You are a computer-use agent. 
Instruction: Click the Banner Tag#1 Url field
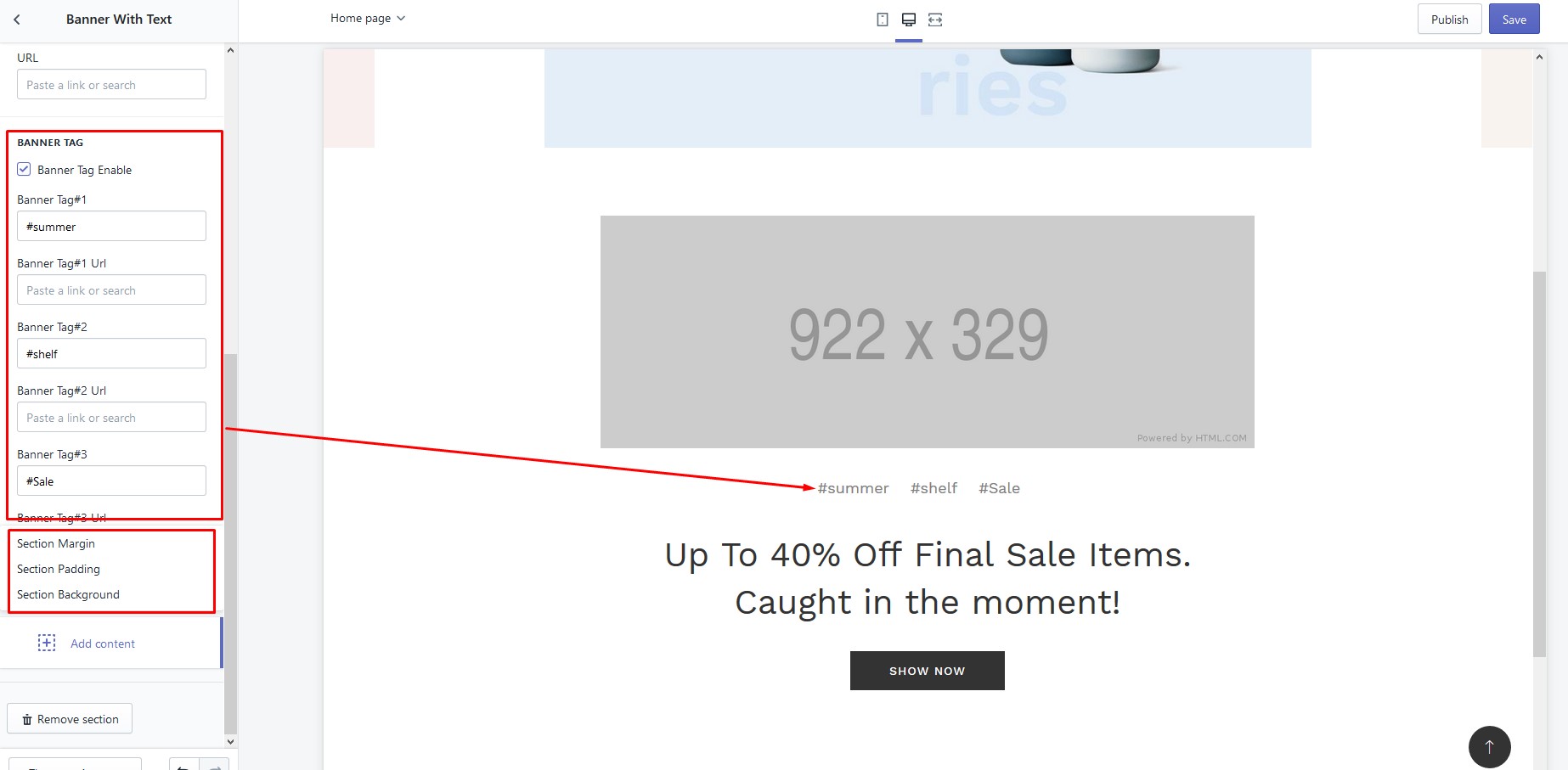pos(111,290)
